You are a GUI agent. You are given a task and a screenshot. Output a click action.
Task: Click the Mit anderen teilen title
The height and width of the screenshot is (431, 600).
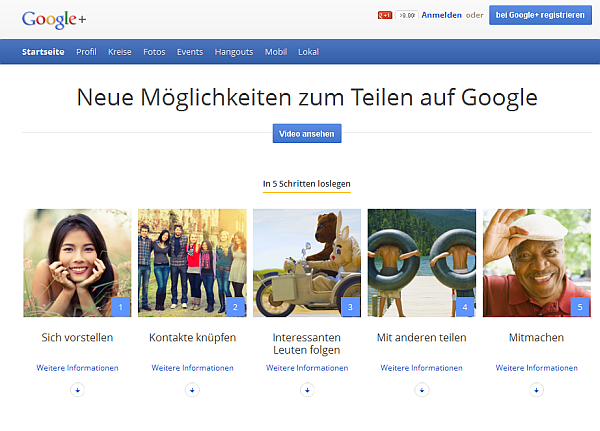[422, 338]
